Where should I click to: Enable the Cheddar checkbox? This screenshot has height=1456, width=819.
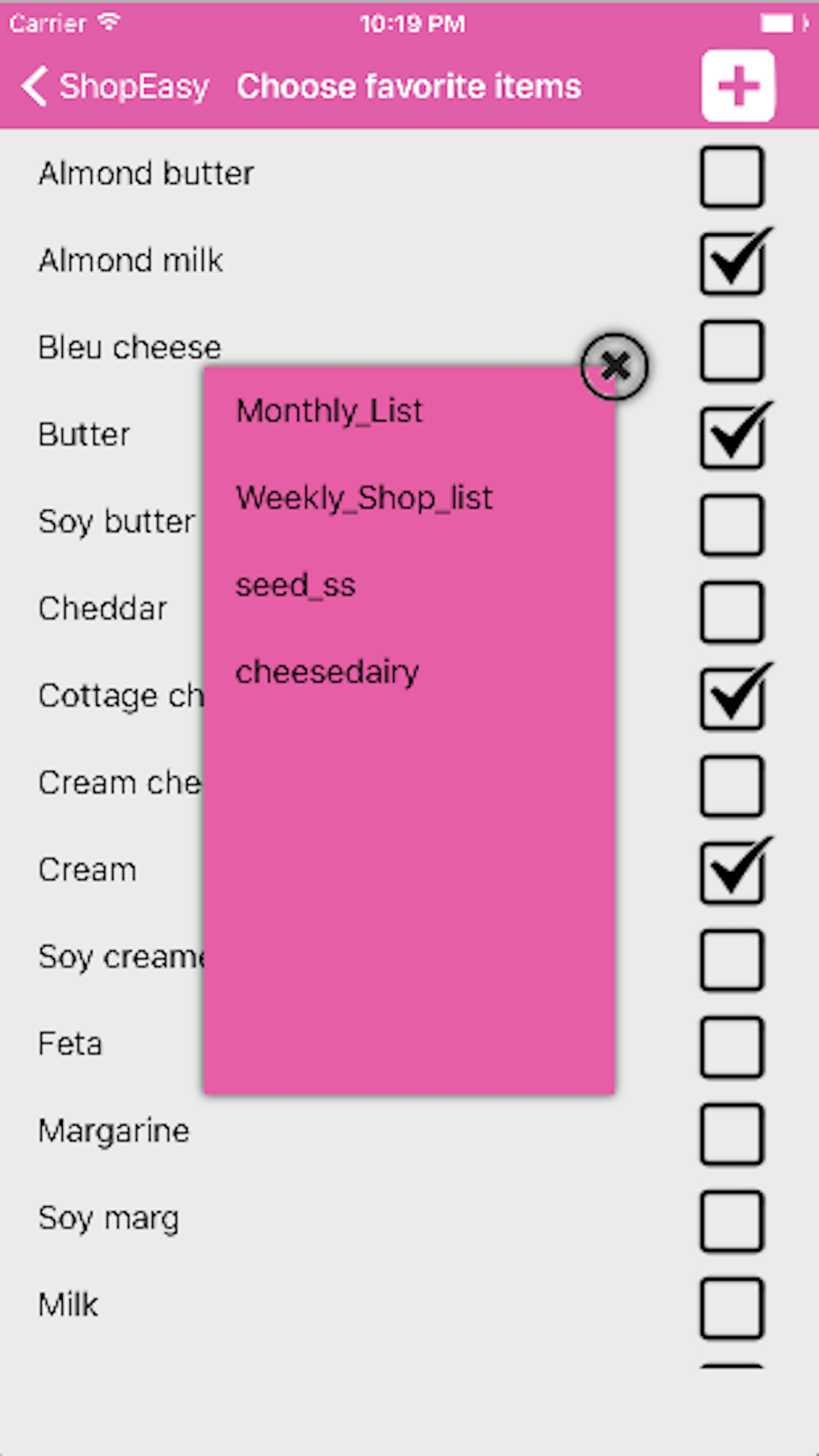[731, 612]
